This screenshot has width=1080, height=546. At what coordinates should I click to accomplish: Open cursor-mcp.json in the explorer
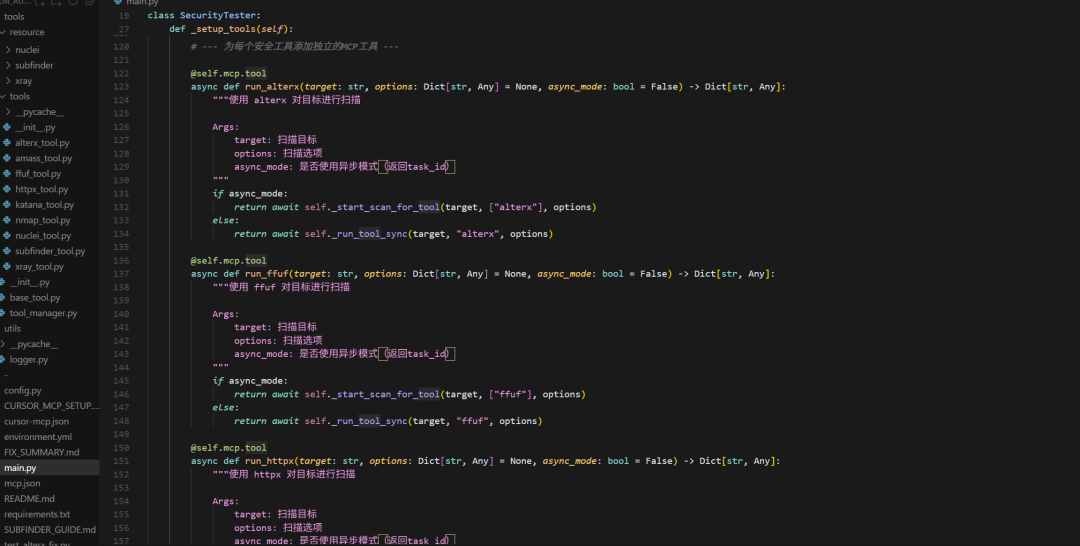pos(37,421)
